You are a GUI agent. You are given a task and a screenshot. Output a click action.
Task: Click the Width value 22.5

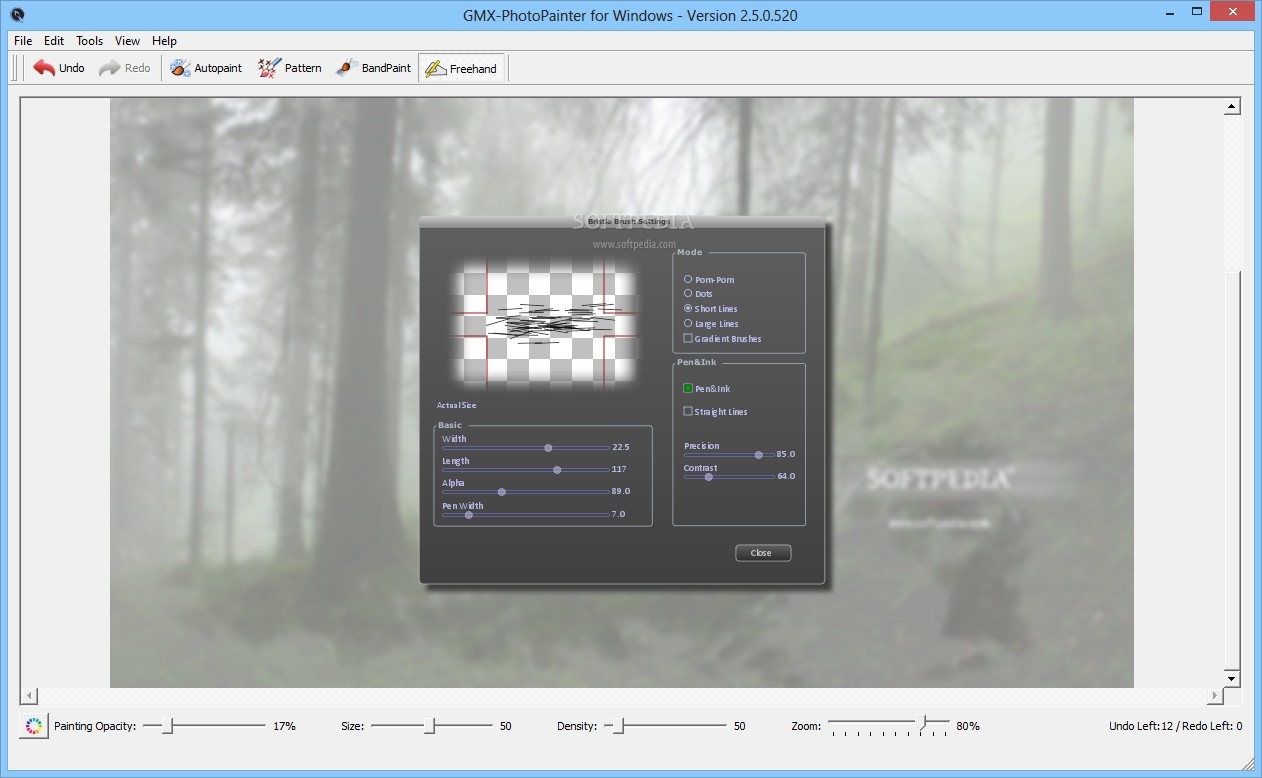click(621, 447)
